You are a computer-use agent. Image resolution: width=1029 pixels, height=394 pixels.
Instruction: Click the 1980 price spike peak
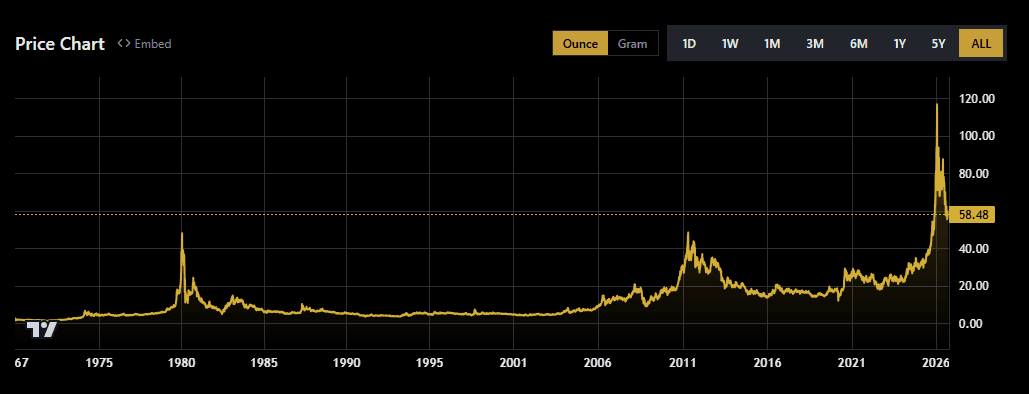point(182,234)
